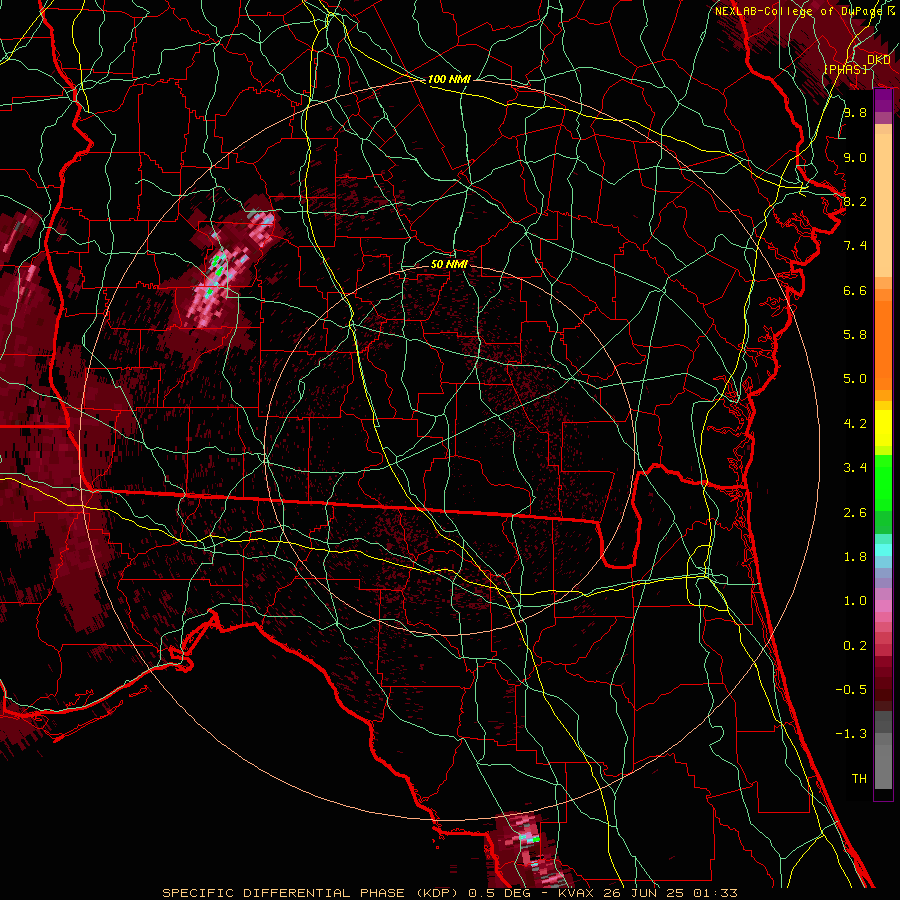Click the DKD label above the legend

coord(879,60)
